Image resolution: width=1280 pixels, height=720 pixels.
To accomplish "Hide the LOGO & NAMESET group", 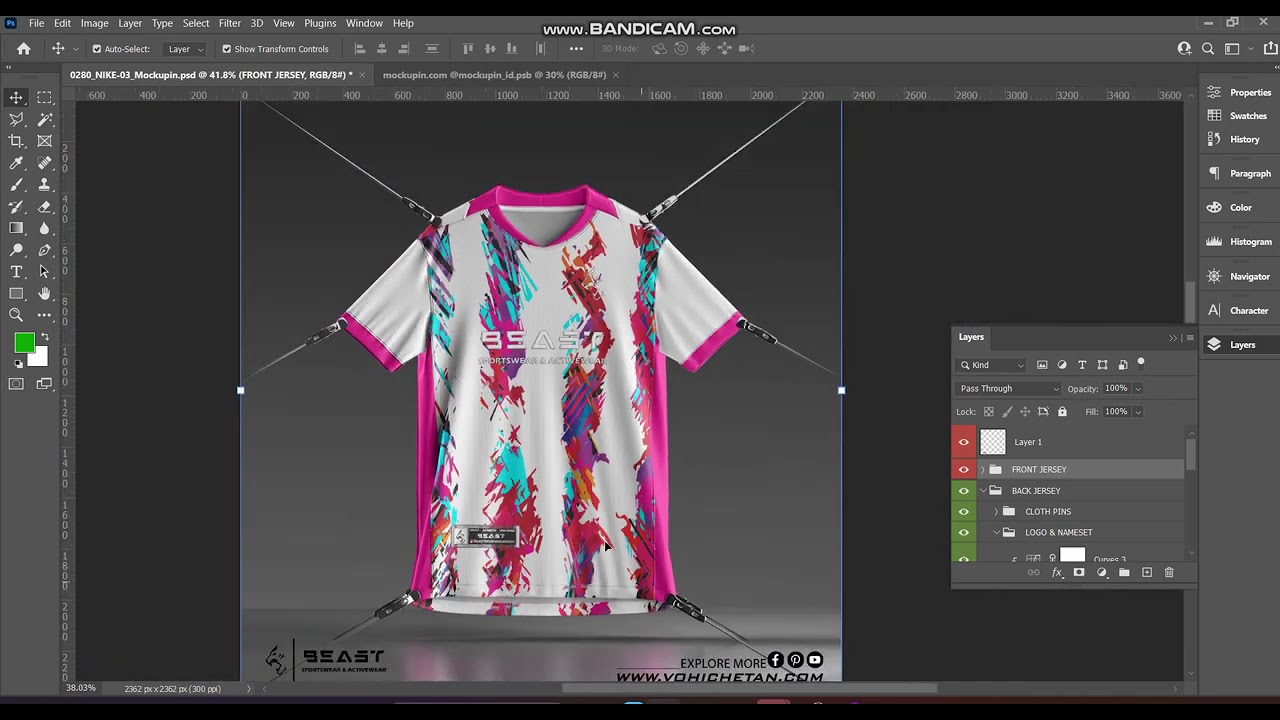I will (964, 533).
